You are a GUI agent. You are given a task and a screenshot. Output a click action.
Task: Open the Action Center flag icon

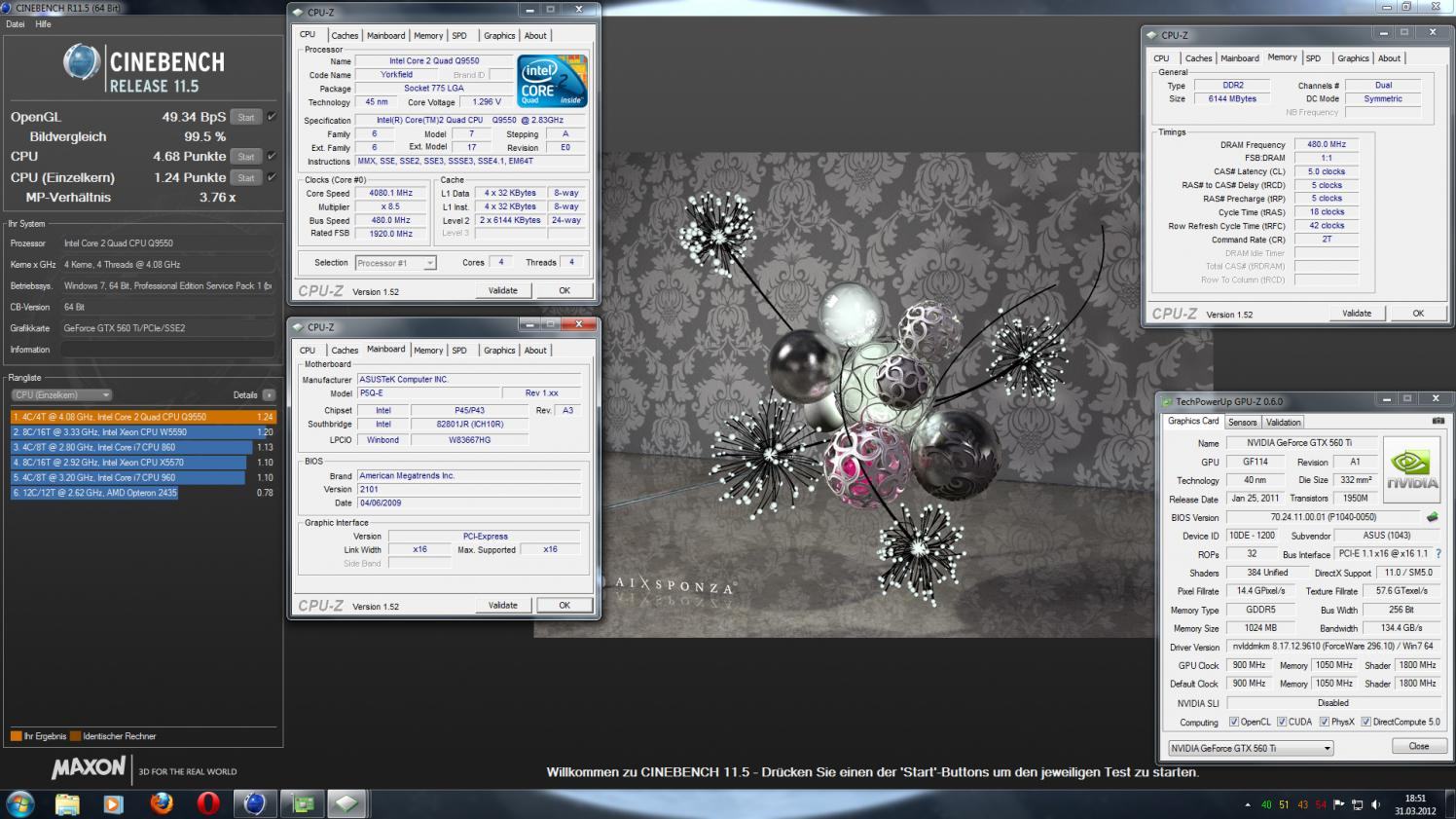coord(1338,804)
